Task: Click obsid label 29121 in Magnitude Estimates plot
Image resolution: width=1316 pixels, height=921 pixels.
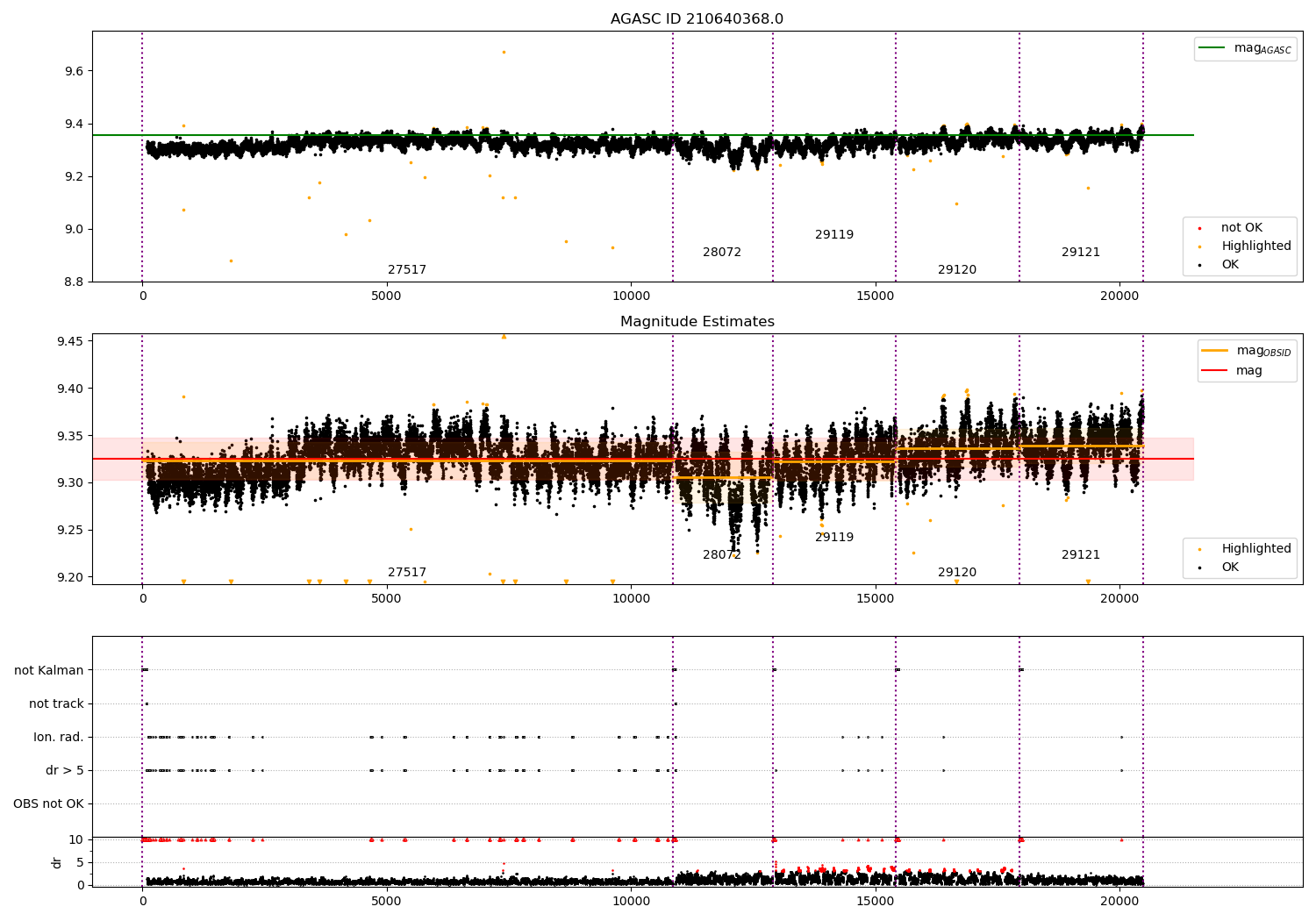Action: click(1081, 555)
